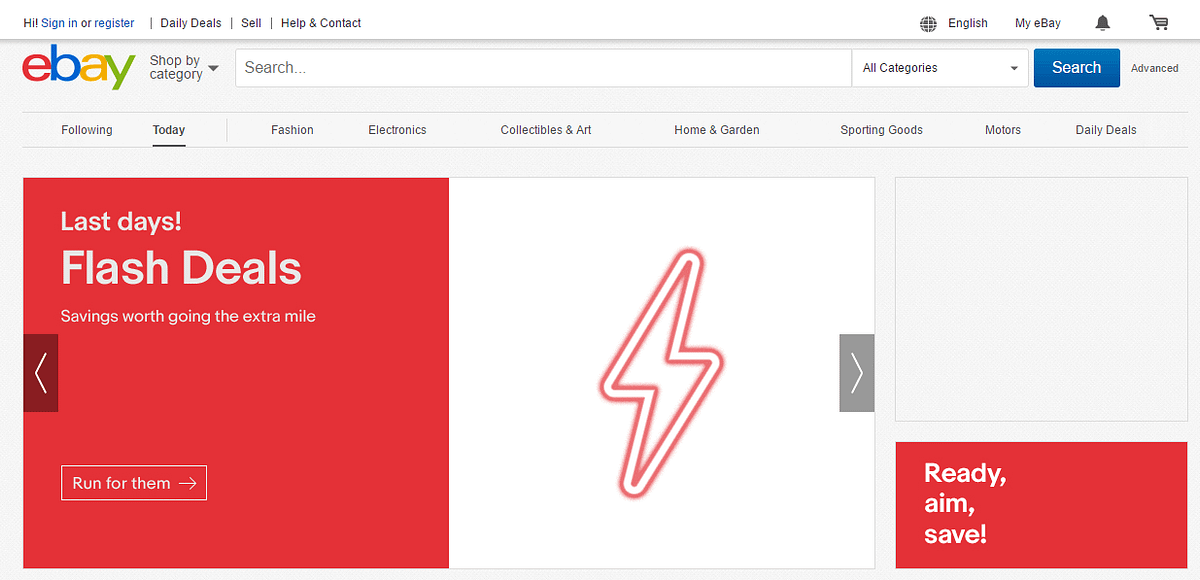Select the Today tab

pos(168,130)
